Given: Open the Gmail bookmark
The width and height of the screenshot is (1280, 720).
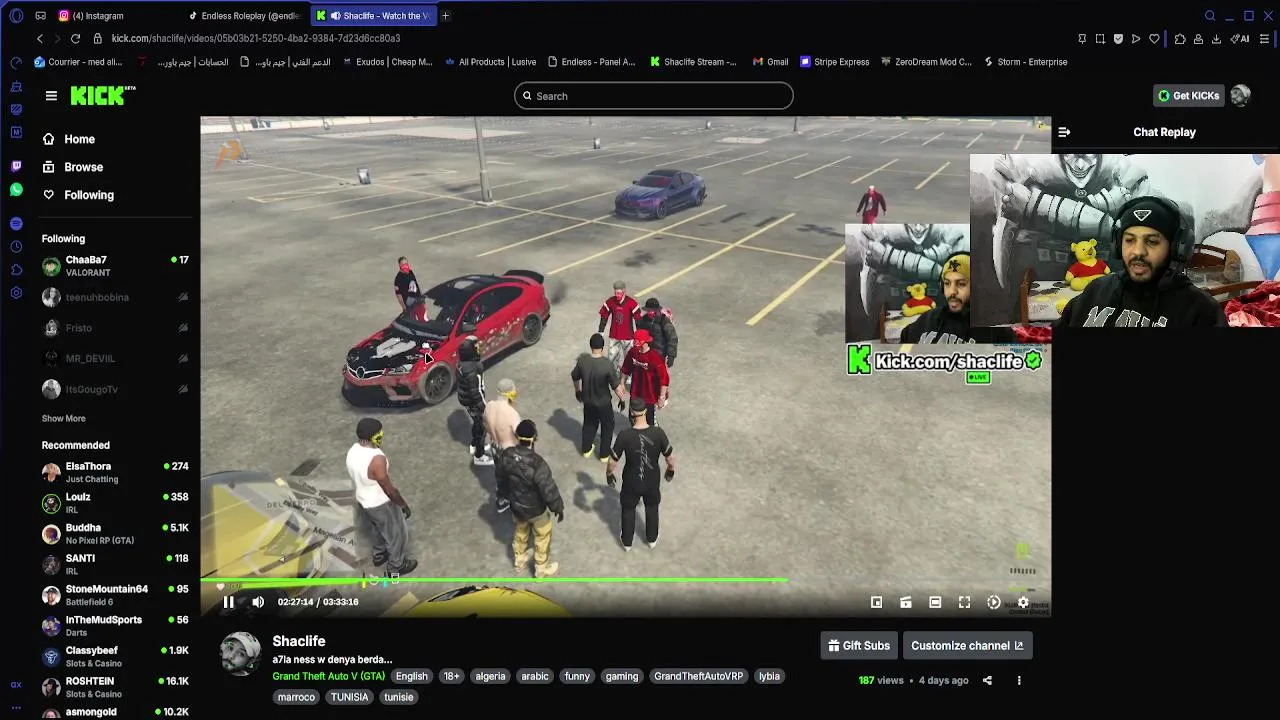Looking at the screenshot, I should 770,62.
